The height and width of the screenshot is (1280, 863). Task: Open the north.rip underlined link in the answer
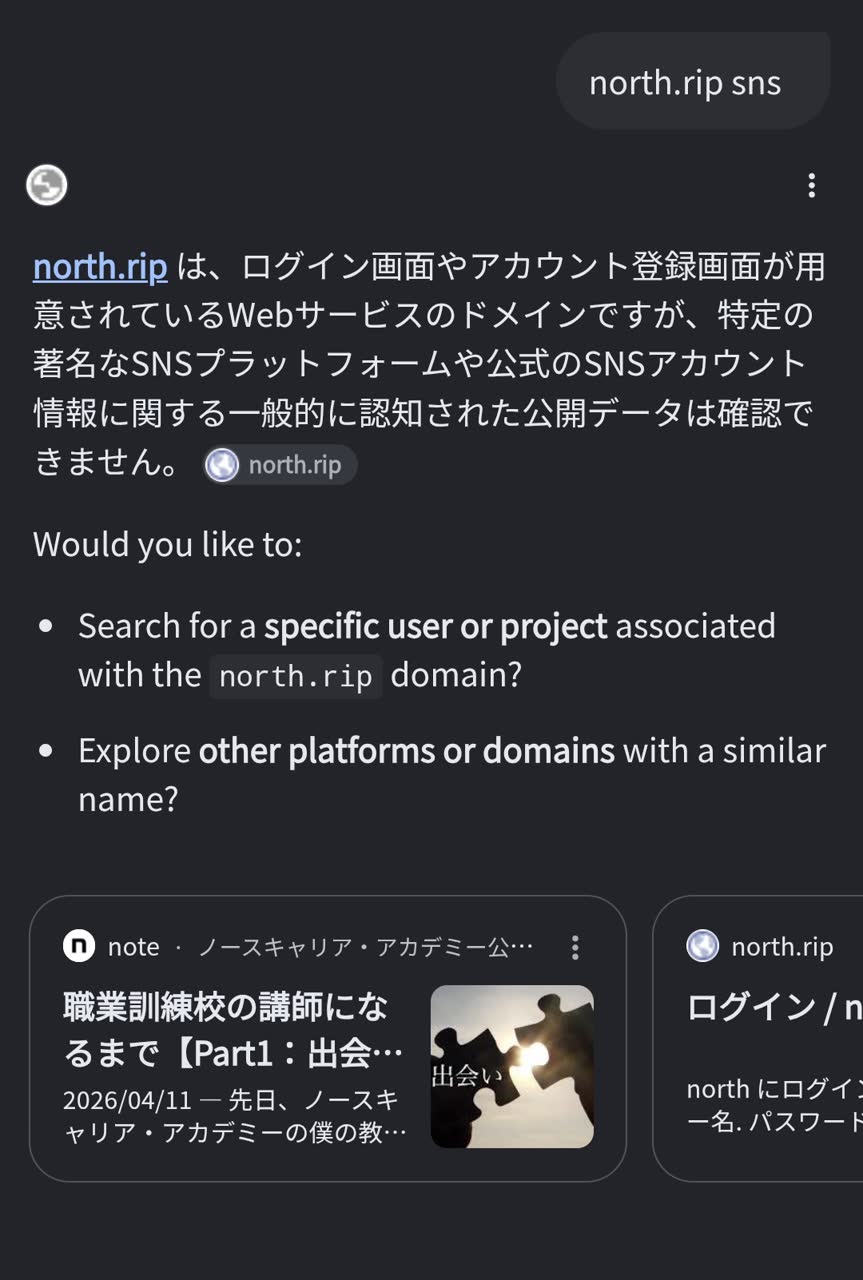(100, 267)
